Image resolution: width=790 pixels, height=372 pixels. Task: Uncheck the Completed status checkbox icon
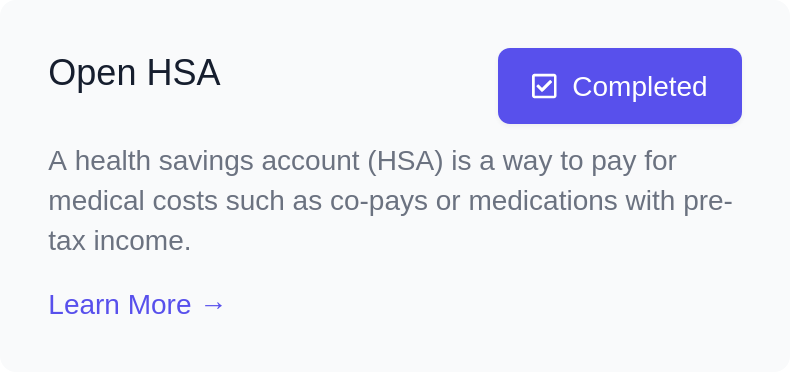click(544, 86)
